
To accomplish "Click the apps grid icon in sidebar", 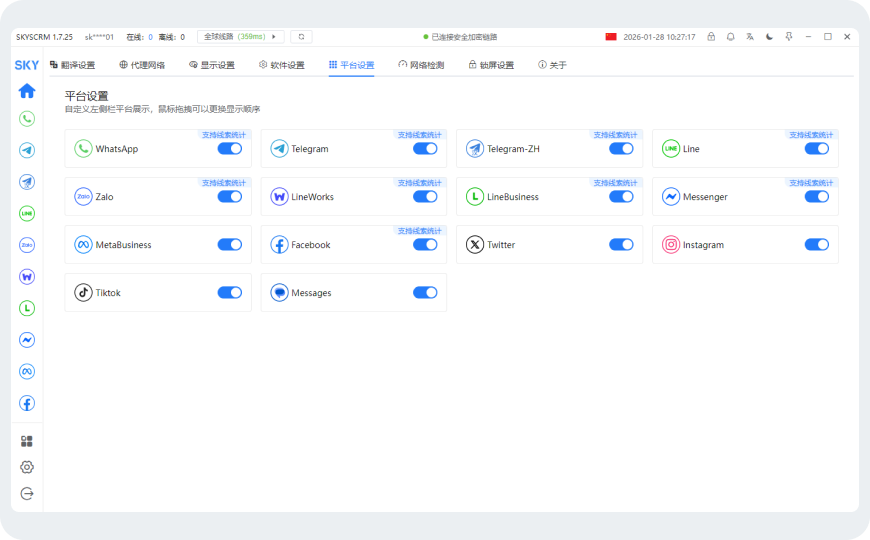I will (x=27, y=441).
